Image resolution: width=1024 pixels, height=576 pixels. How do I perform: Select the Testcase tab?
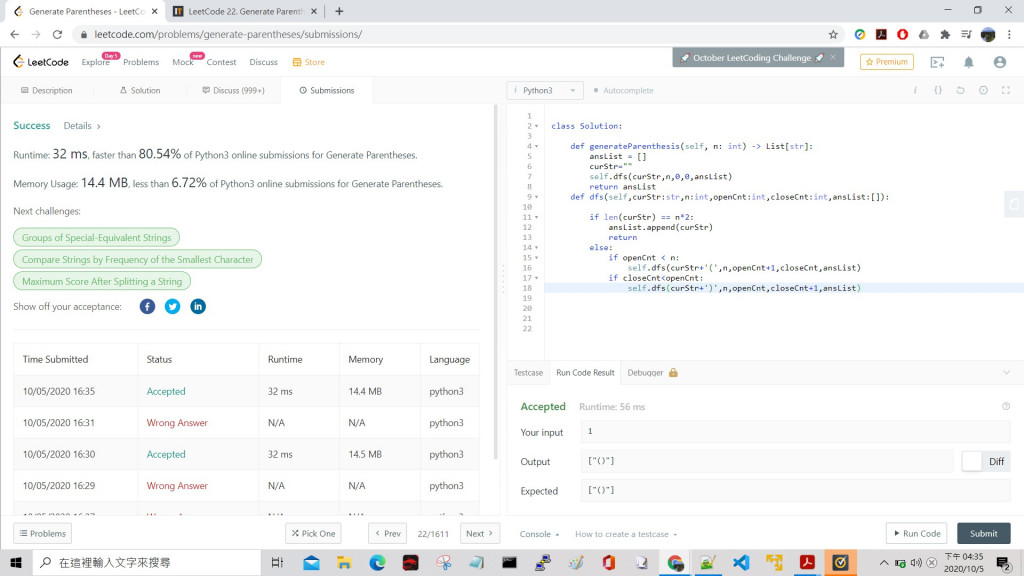coord(528,372)
